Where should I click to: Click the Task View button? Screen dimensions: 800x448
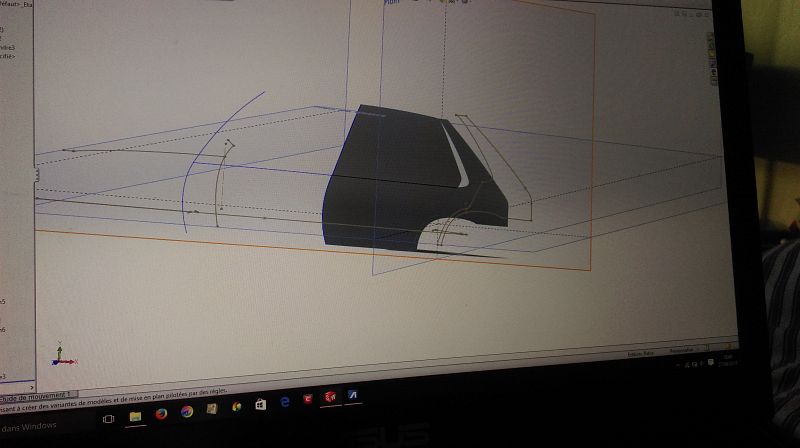[x=109, y=417]
